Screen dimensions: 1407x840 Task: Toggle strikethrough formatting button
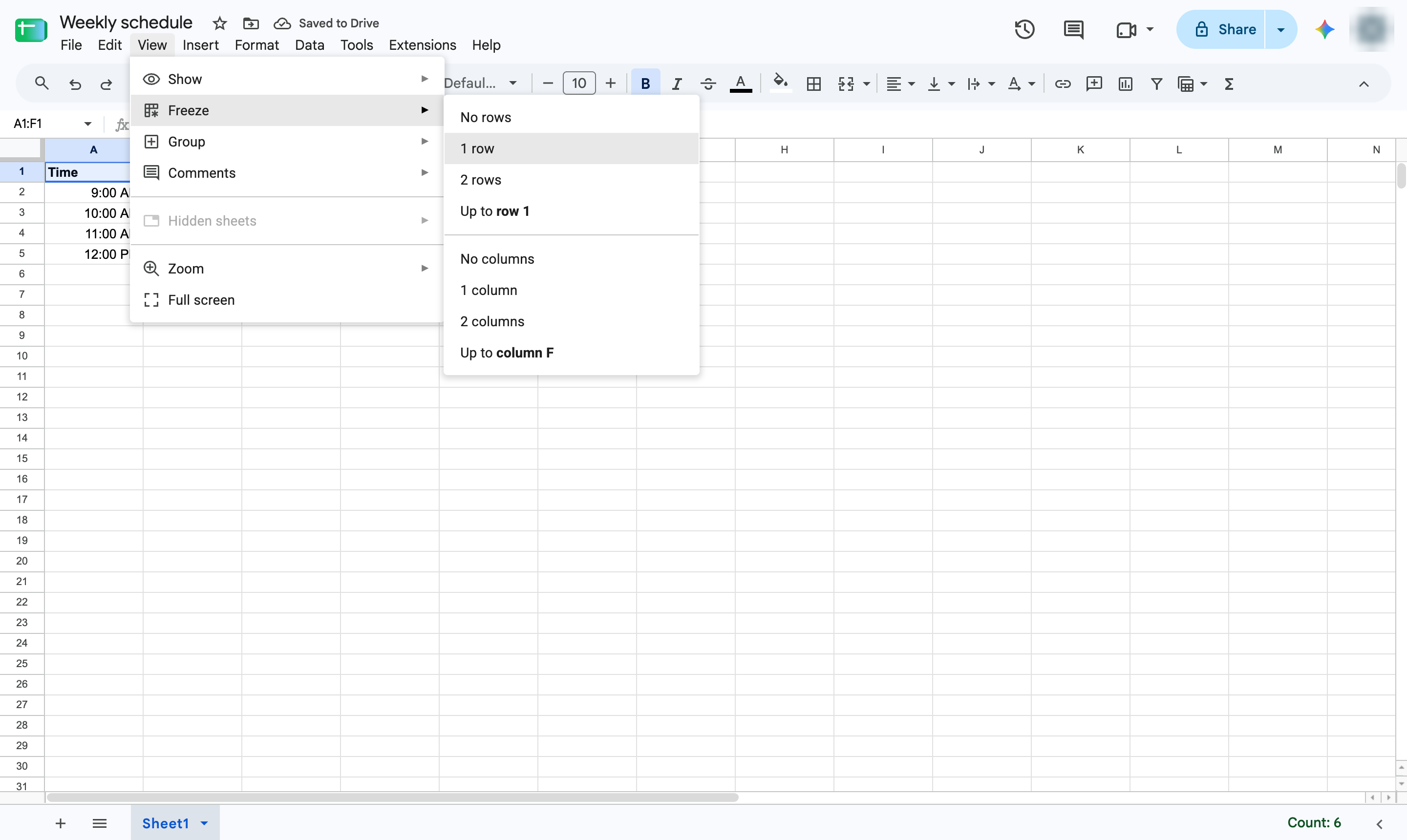[x=708, y=84]
